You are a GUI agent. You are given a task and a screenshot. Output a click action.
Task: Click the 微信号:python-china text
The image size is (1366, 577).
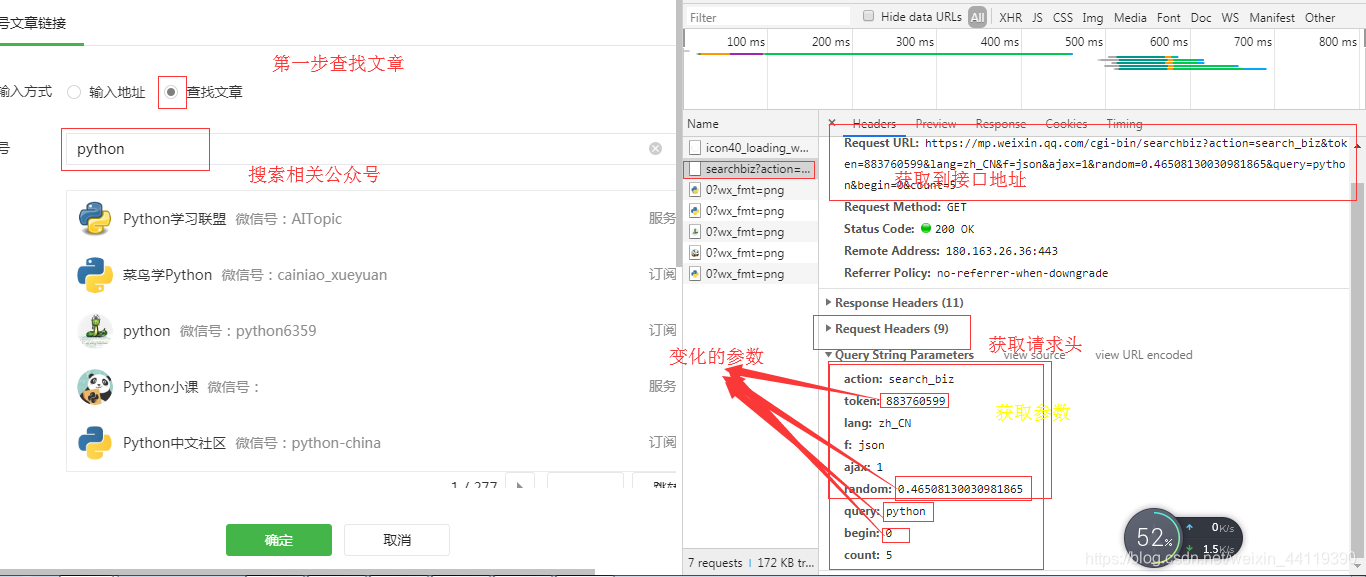[308, 443]
